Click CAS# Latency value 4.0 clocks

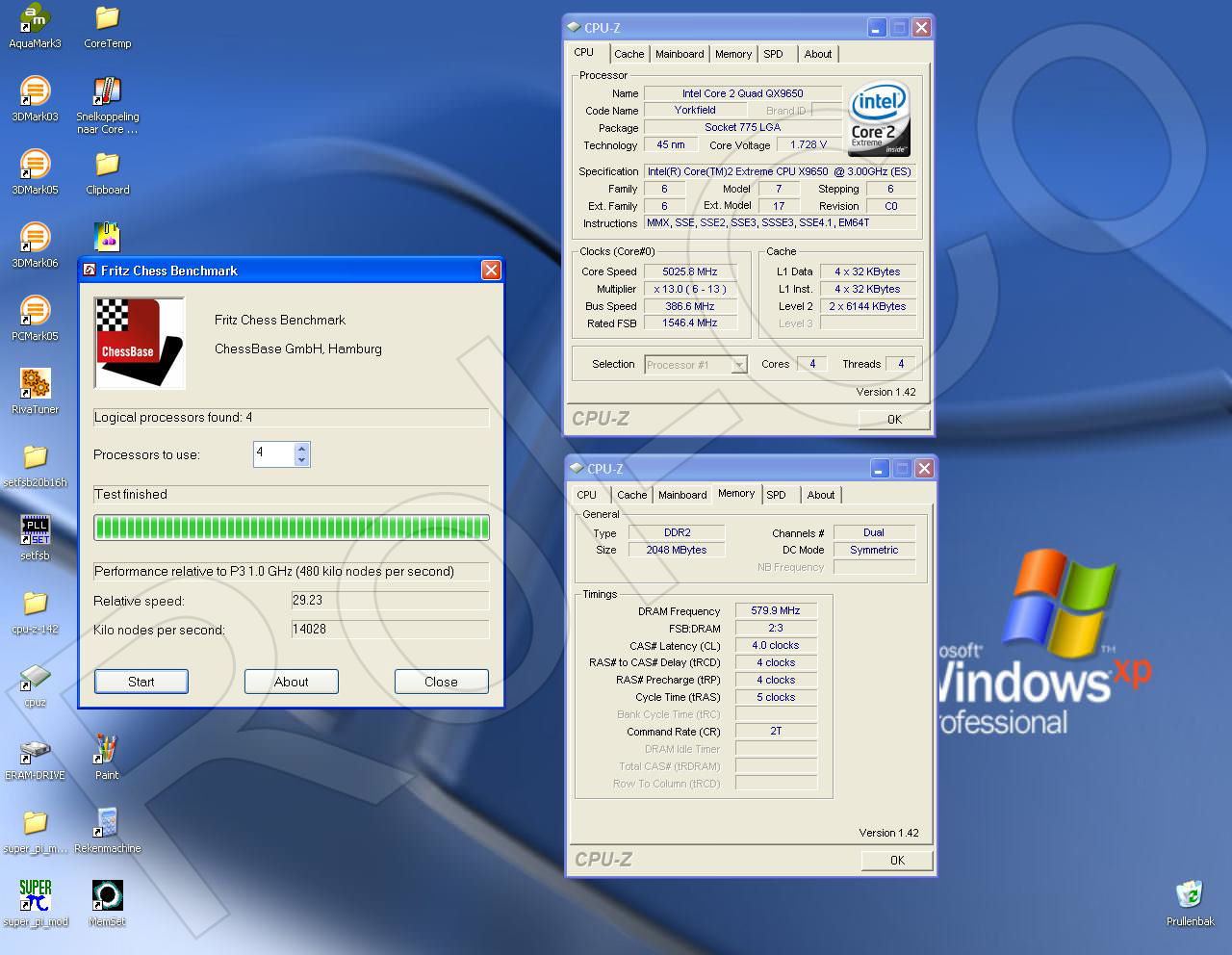pyautogui.click(x=776, y=645)
